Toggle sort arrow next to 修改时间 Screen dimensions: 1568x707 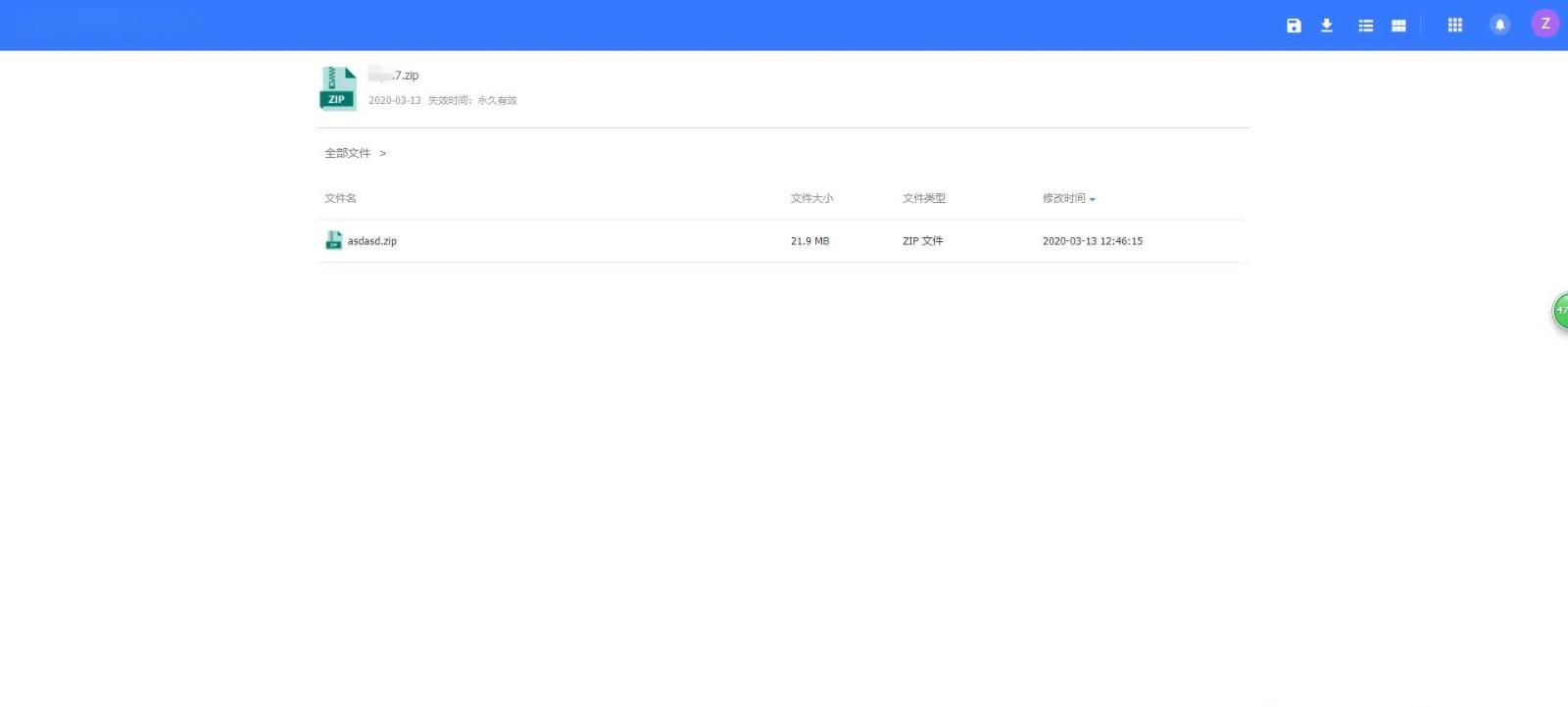coord(1092,199)
